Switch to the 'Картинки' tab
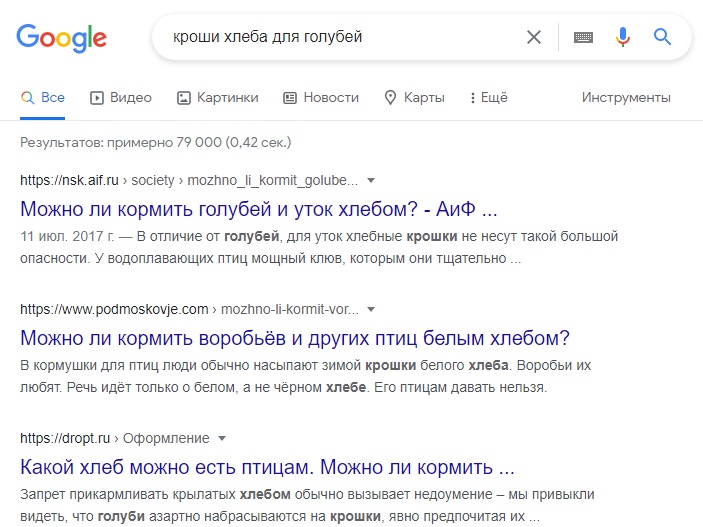The height and width of the screenshot is (527, 703). (217, 97)
